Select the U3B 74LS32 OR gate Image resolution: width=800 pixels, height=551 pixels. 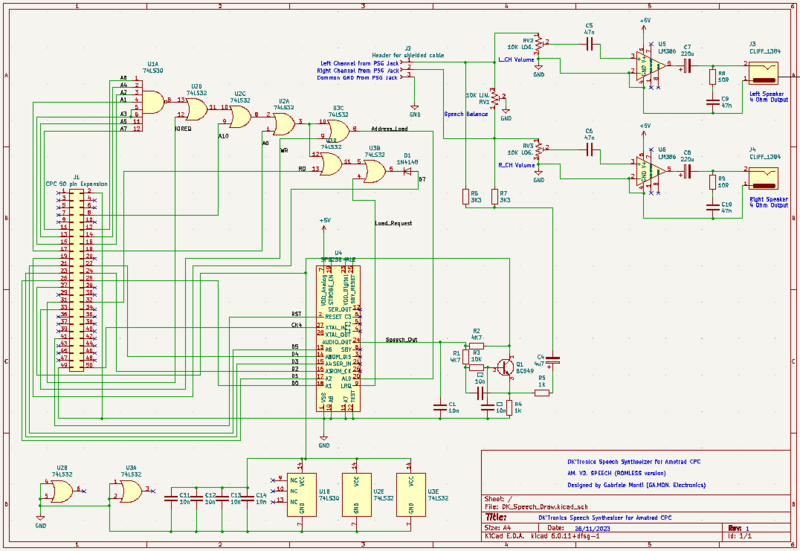pos(373,171)
